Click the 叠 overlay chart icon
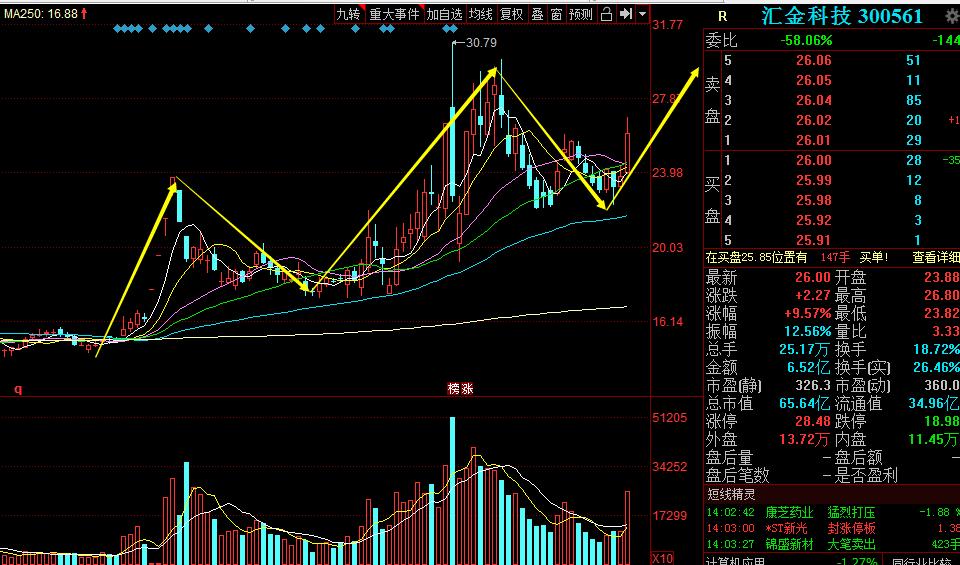The width and height of the screenshot is (960, 565). pyautogui.click(x=537, y=14)
